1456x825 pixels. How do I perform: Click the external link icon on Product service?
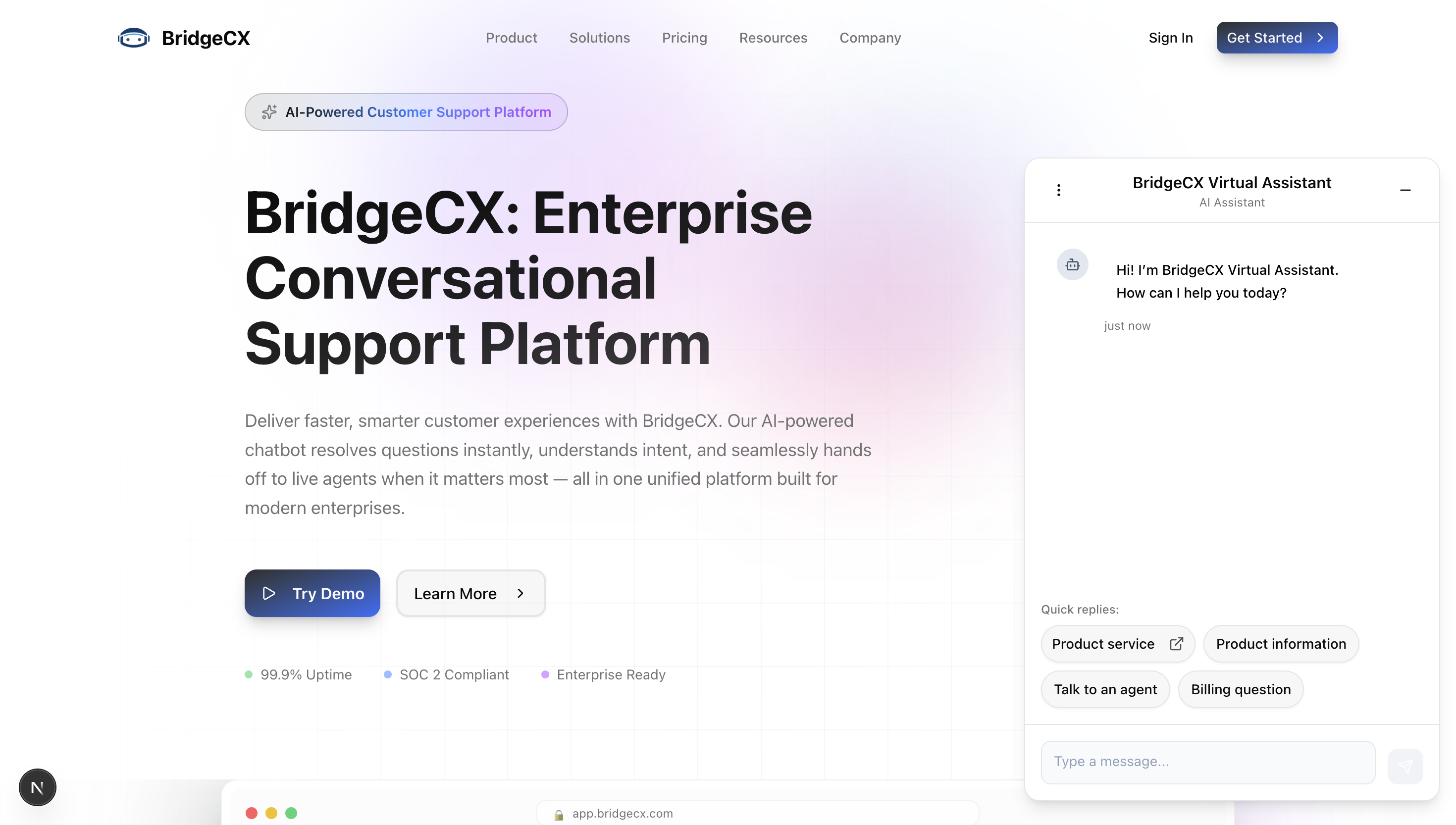[1176, 644]
